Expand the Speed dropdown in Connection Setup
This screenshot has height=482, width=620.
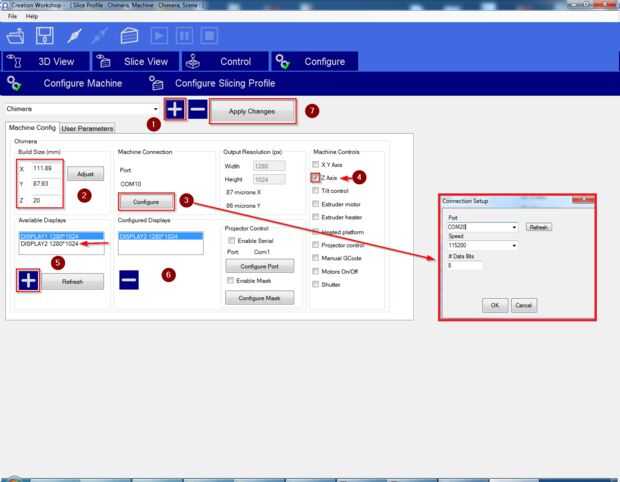click(514, 246)
